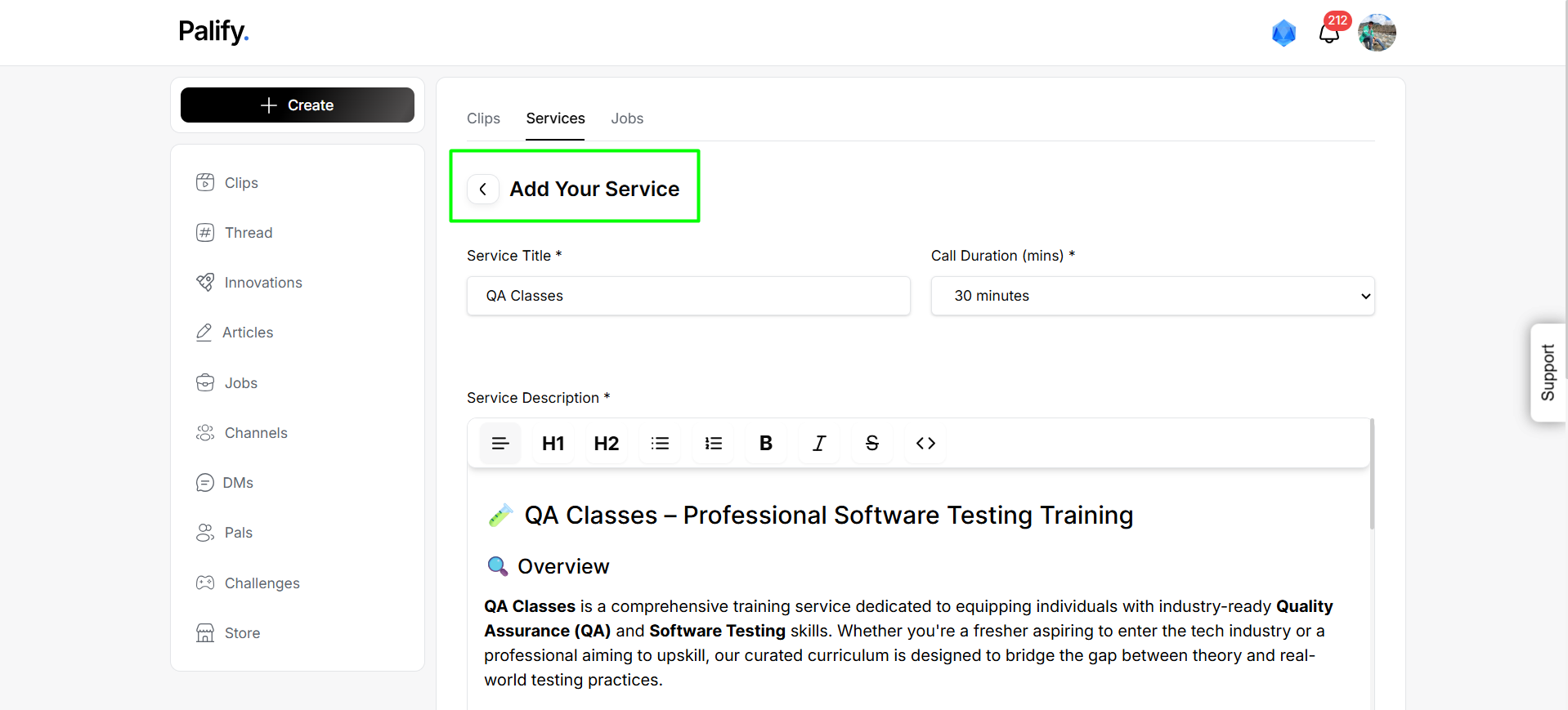
Task: Click the Palify logo
Action: 213,31
